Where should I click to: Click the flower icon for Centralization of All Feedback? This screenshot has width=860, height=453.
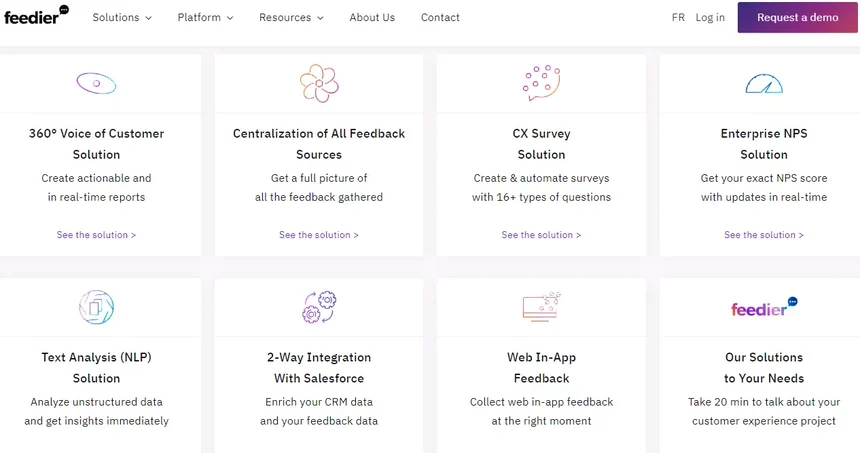[x=319, y=83]
